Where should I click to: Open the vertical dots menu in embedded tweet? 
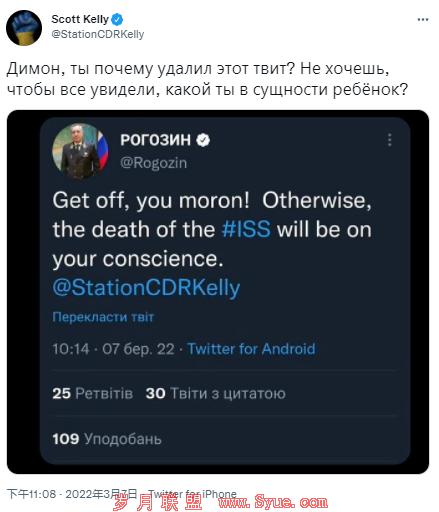coord(389,140)
